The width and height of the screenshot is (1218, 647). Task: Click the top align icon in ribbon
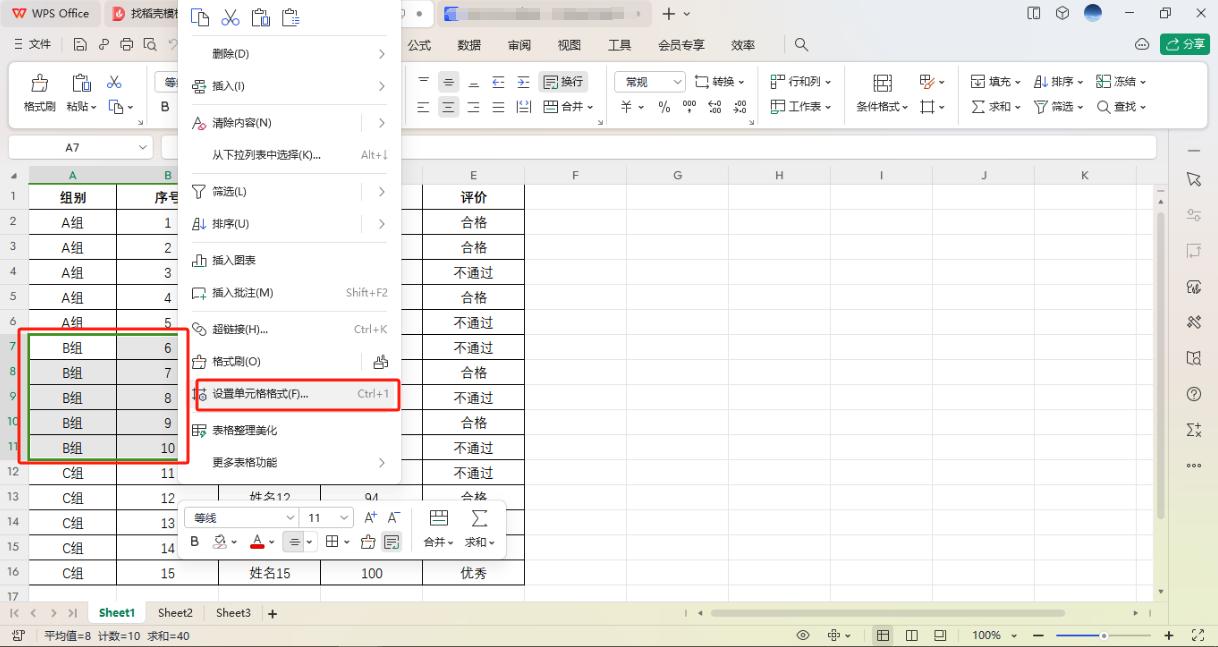point(424,82)
